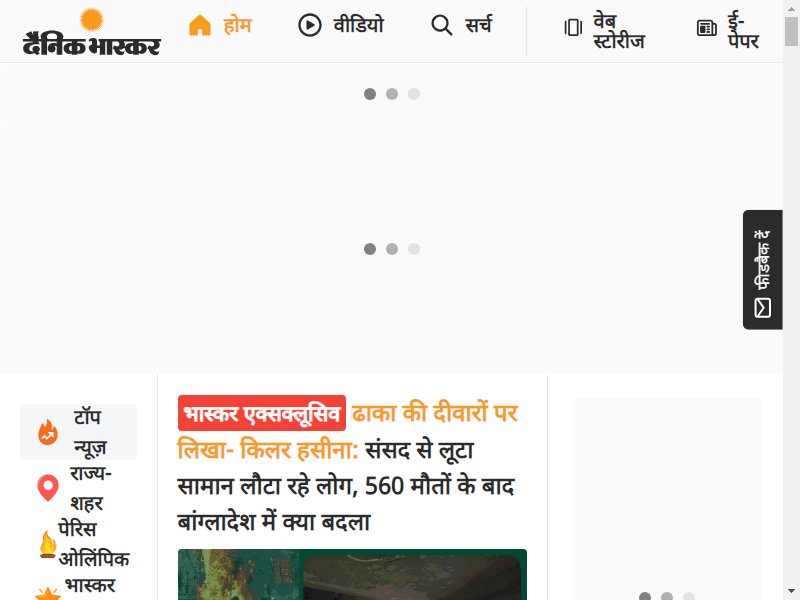Select टॉप न्यूज़ in the sidebar
Image resolution: width=800 pixels, height=600 pixels.
[x=90, y=432]
